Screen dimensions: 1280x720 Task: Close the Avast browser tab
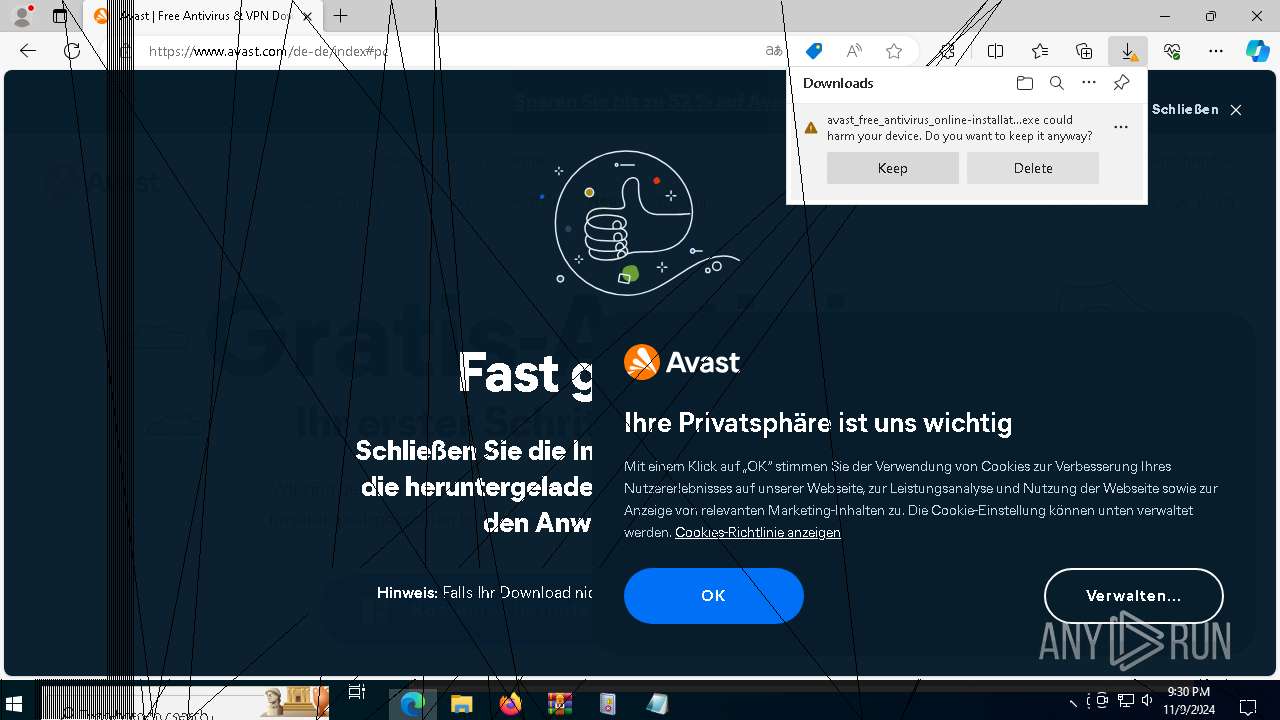[x=307, y=16]
